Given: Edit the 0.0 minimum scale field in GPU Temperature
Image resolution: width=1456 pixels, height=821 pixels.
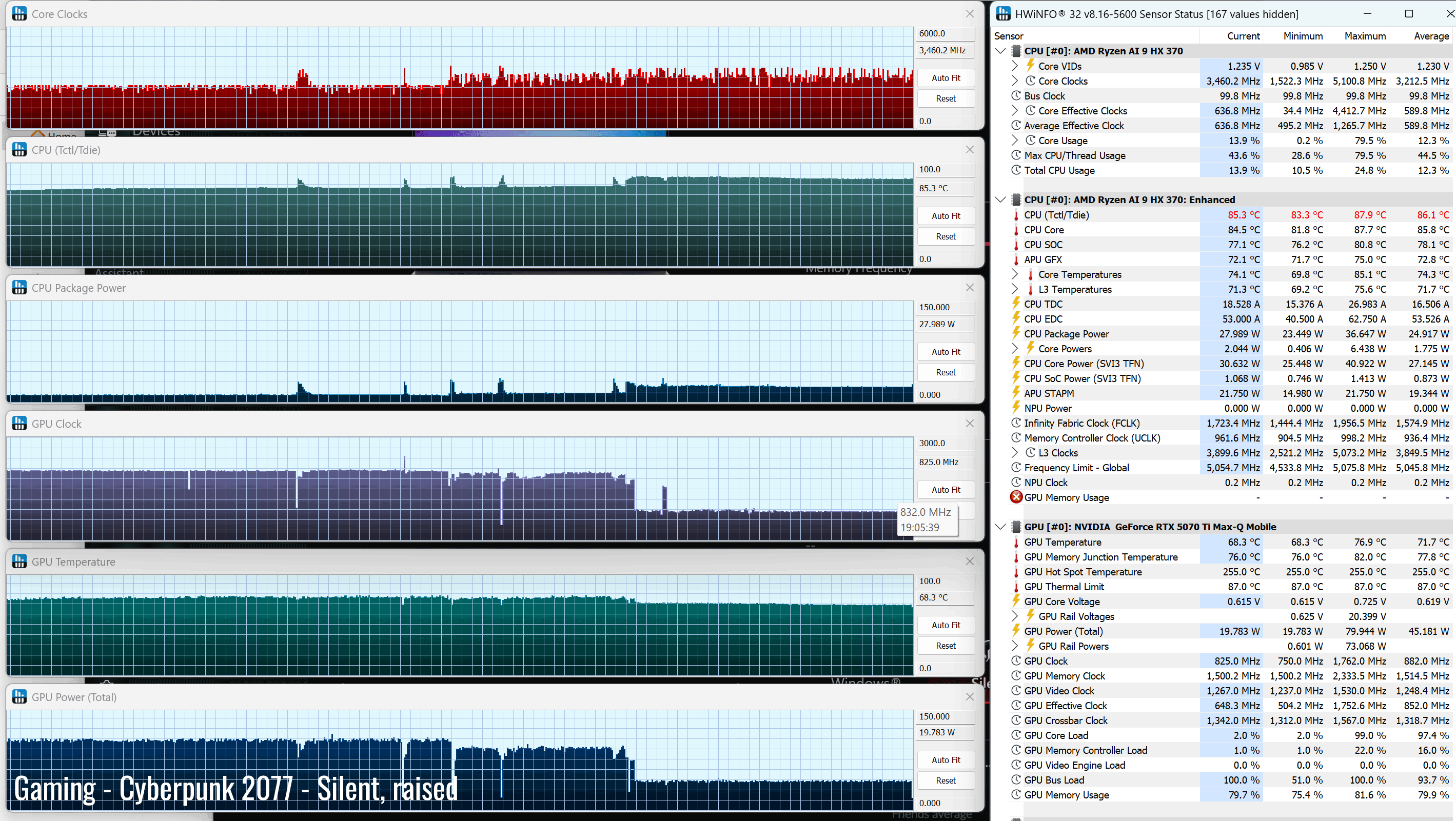Looking at the screenshot, I should tap(946, 668).
